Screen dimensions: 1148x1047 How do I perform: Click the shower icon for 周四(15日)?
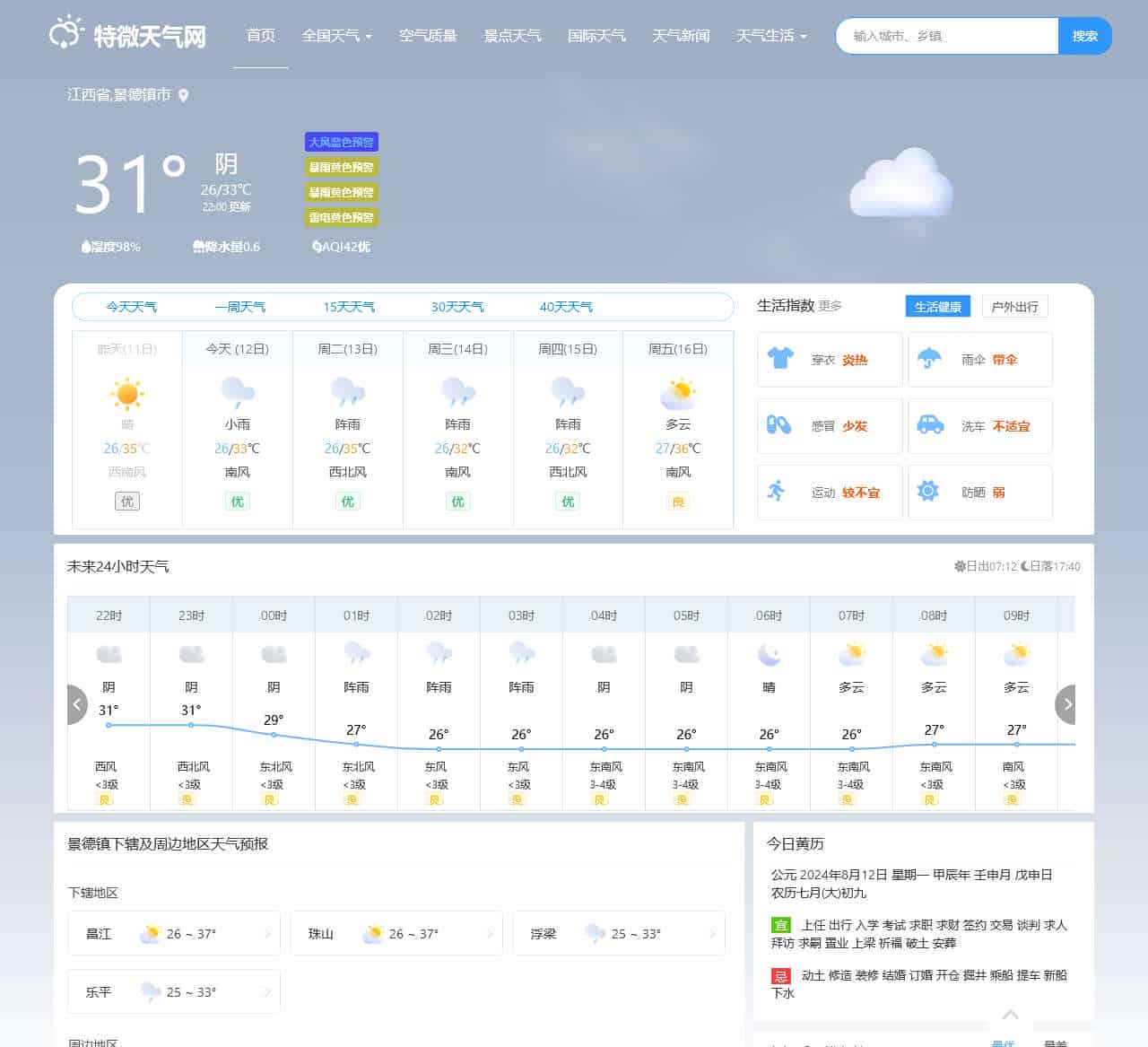[x=569, y=393]
